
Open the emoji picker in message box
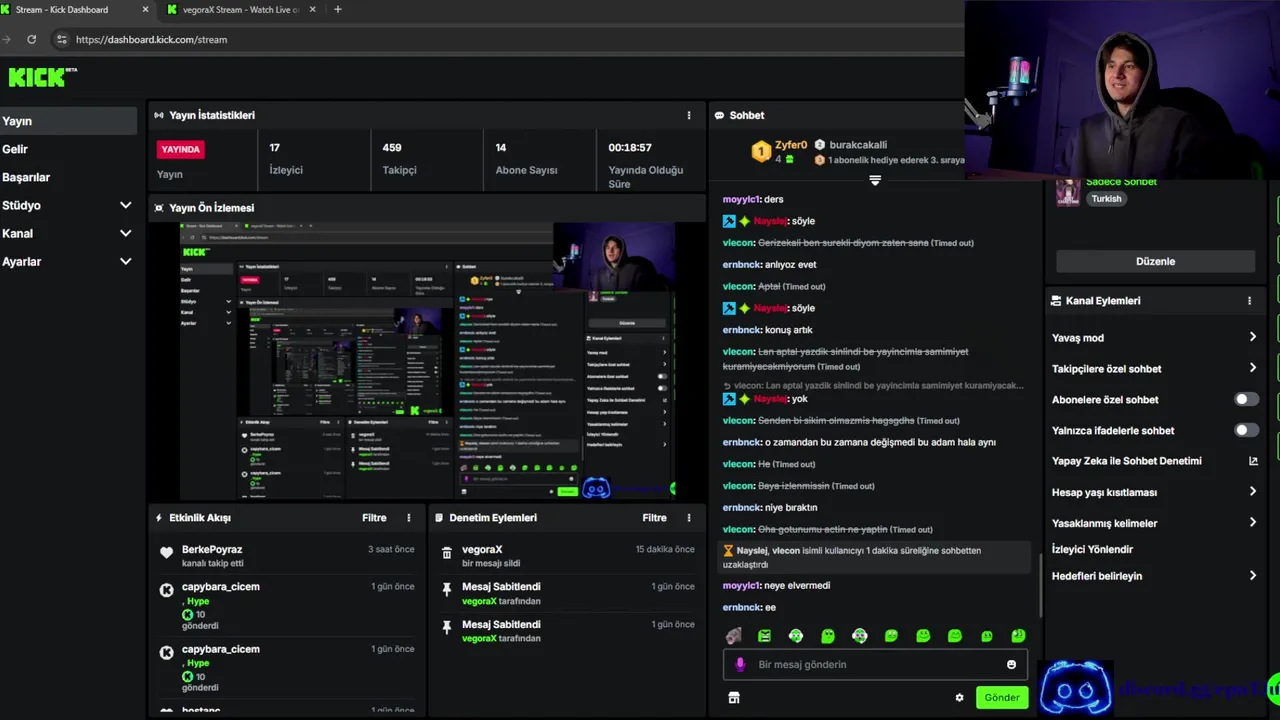(x=1011, y=664)
